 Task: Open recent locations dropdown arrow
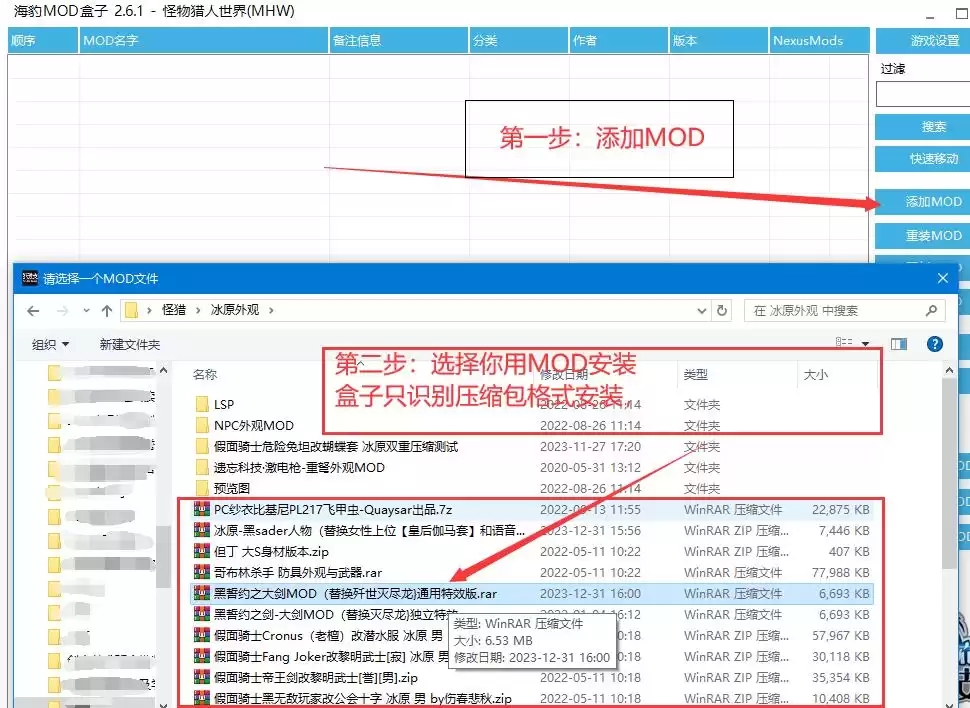coord(86,311)
